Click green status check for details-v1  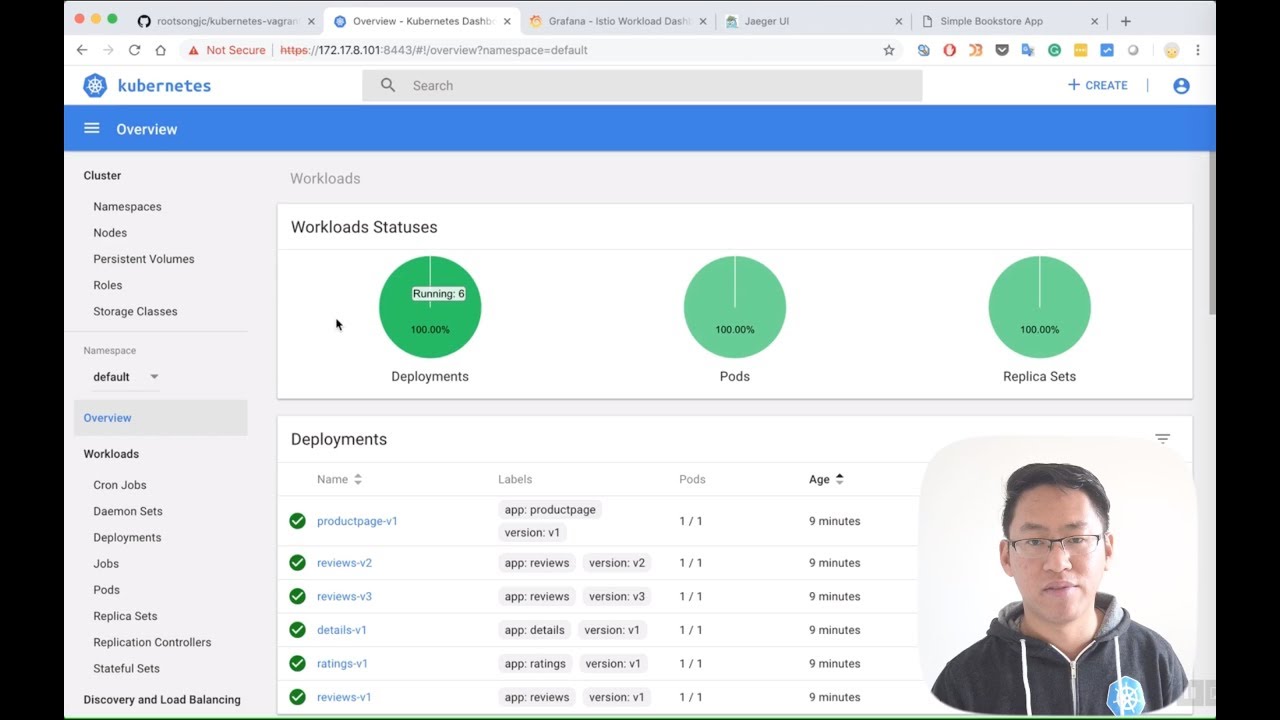pos(297,630)
